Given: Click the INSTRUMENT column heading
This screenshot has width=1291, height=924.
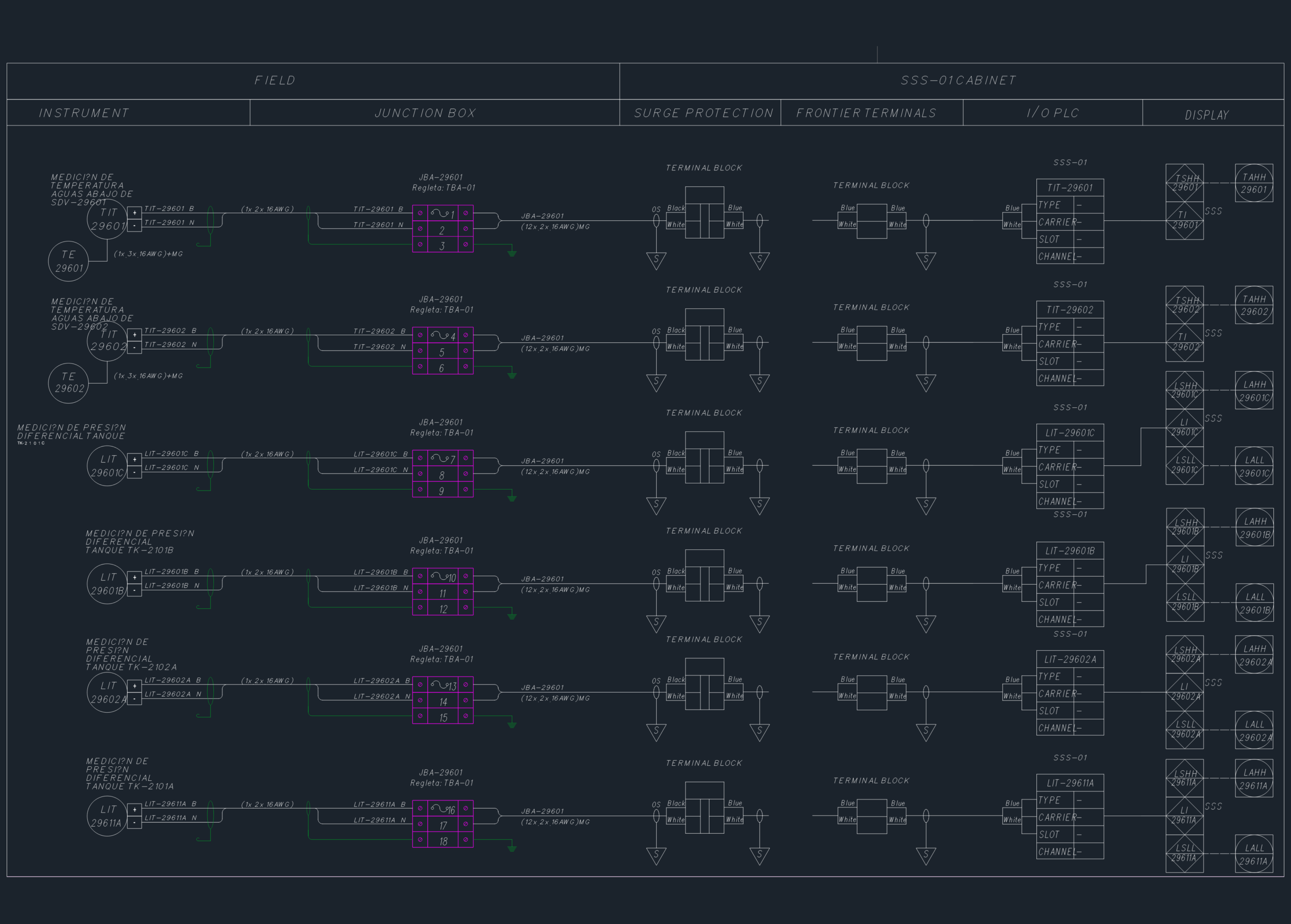Looking at the screenshot, I should (x=84, y=113).
